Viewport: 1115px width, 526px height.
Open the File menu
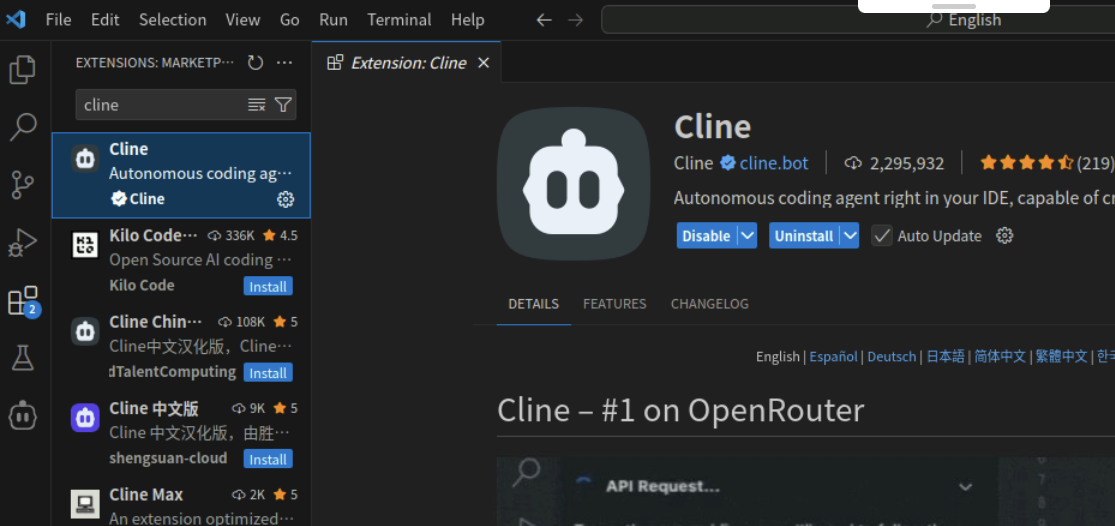[x=58, y=19]
